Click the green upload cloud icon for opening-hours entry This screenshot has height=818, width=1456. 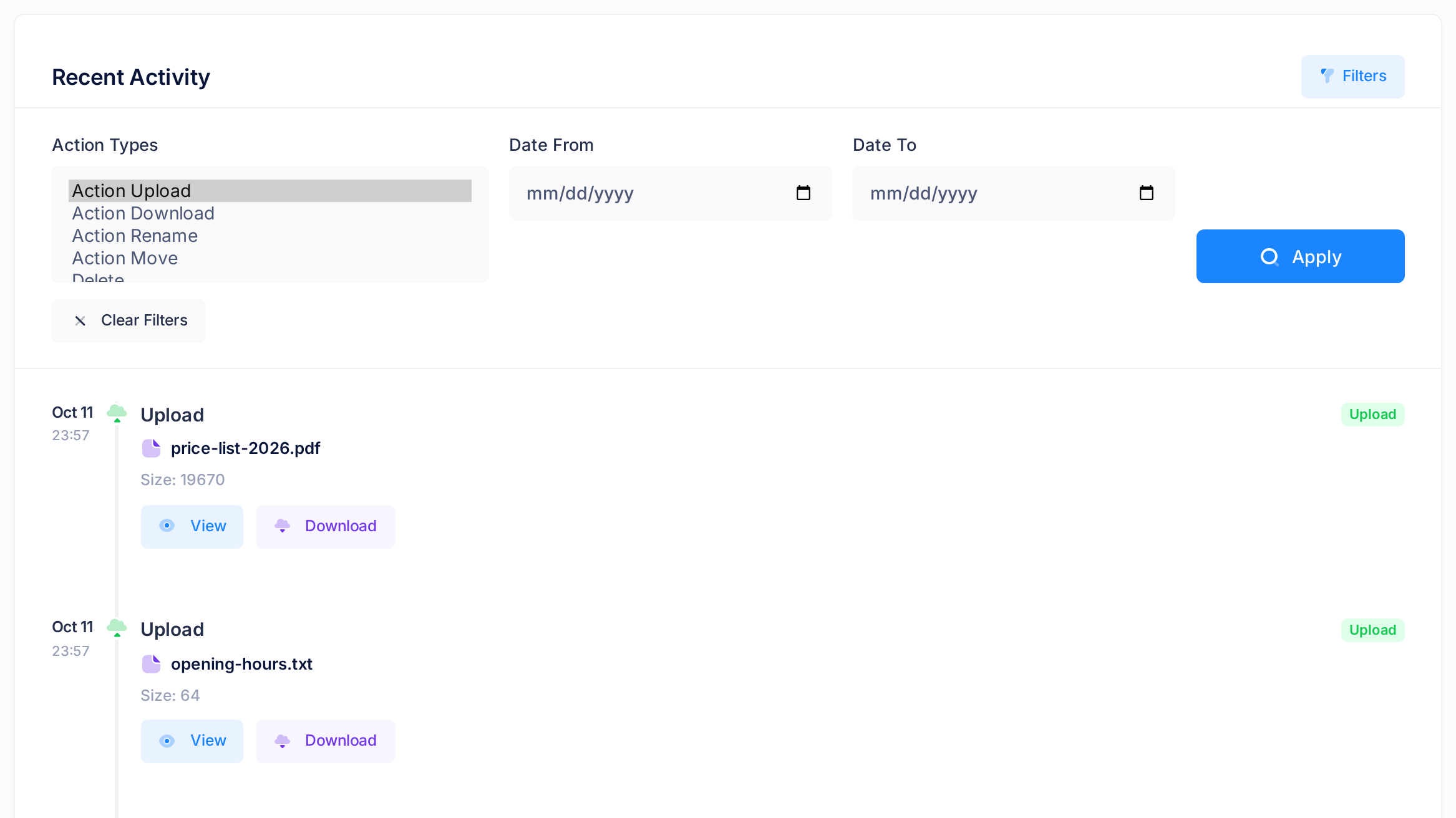(x=117, y=628)
